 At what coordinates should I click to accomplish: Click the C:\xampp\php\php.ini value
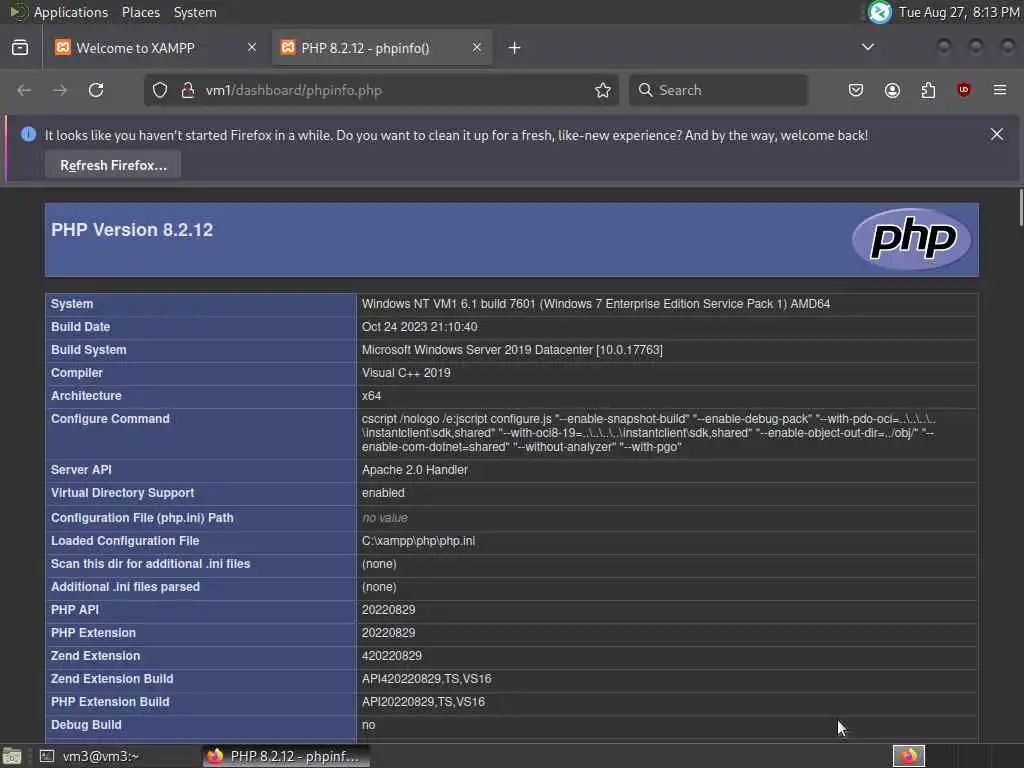[418, 541]
